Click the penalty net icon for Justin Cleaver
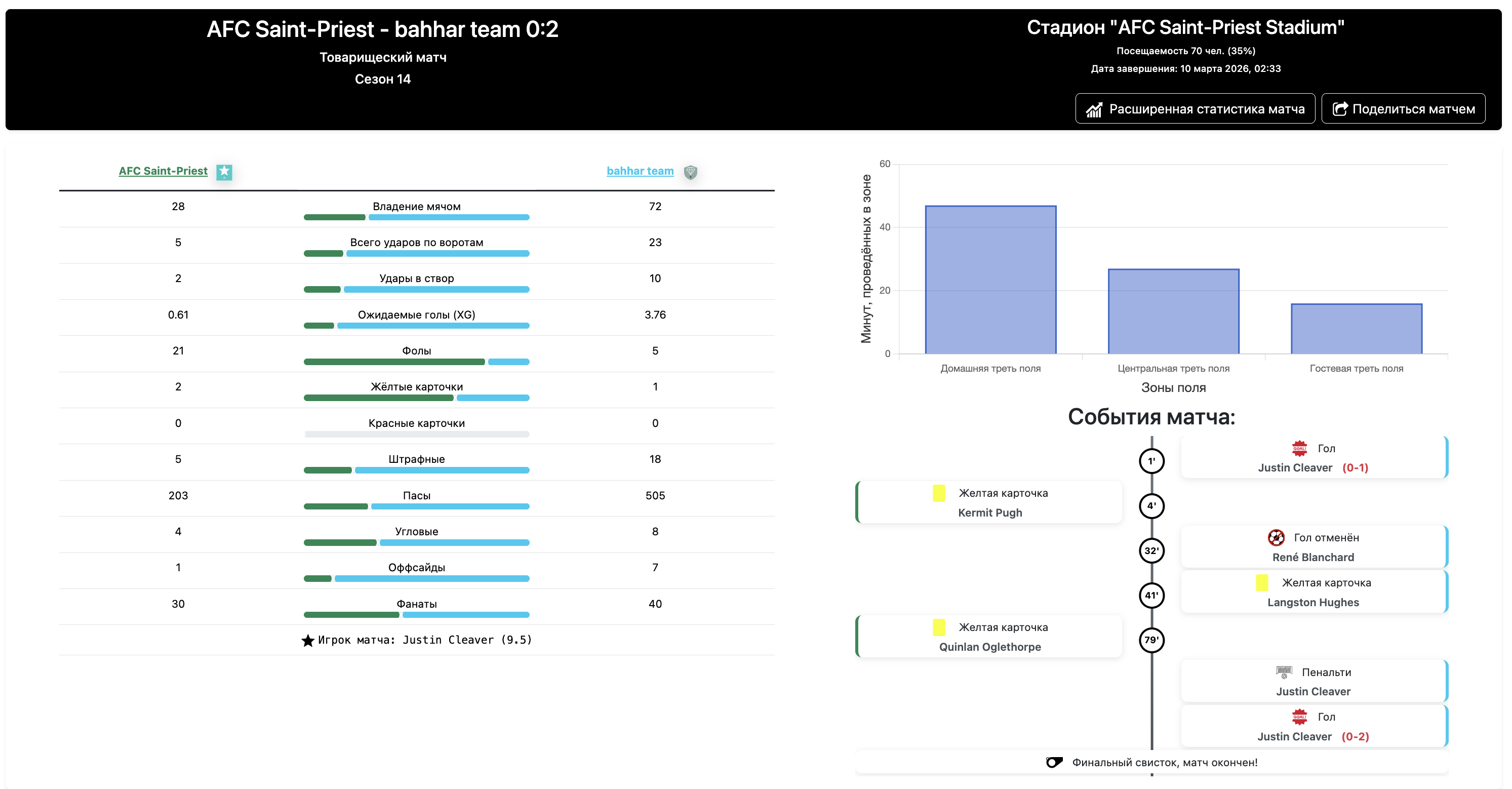The height and width of the screenshot is (789, 1512). 1284,672
